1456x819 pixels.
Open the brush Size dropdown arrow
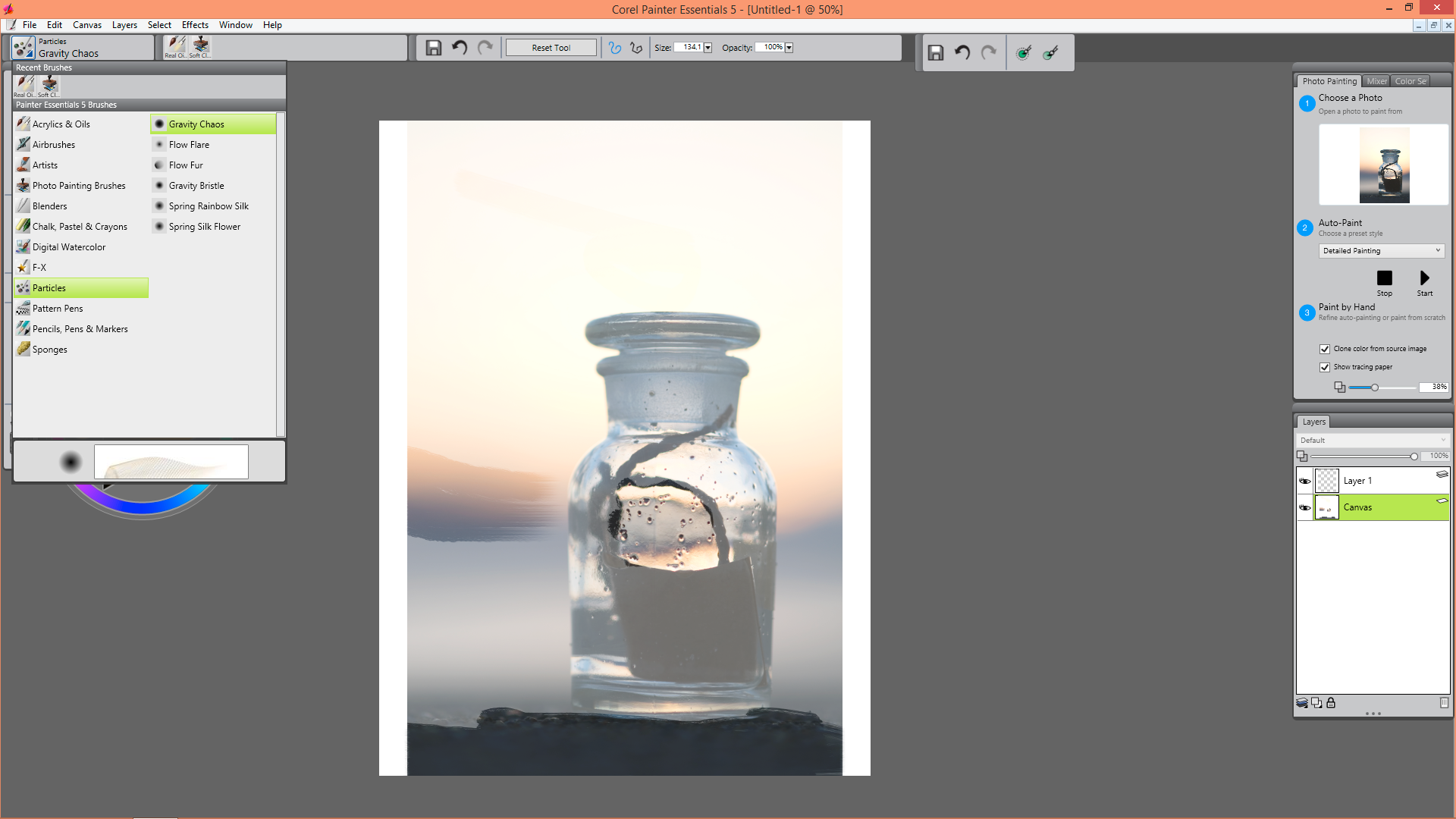pos(708,48)
